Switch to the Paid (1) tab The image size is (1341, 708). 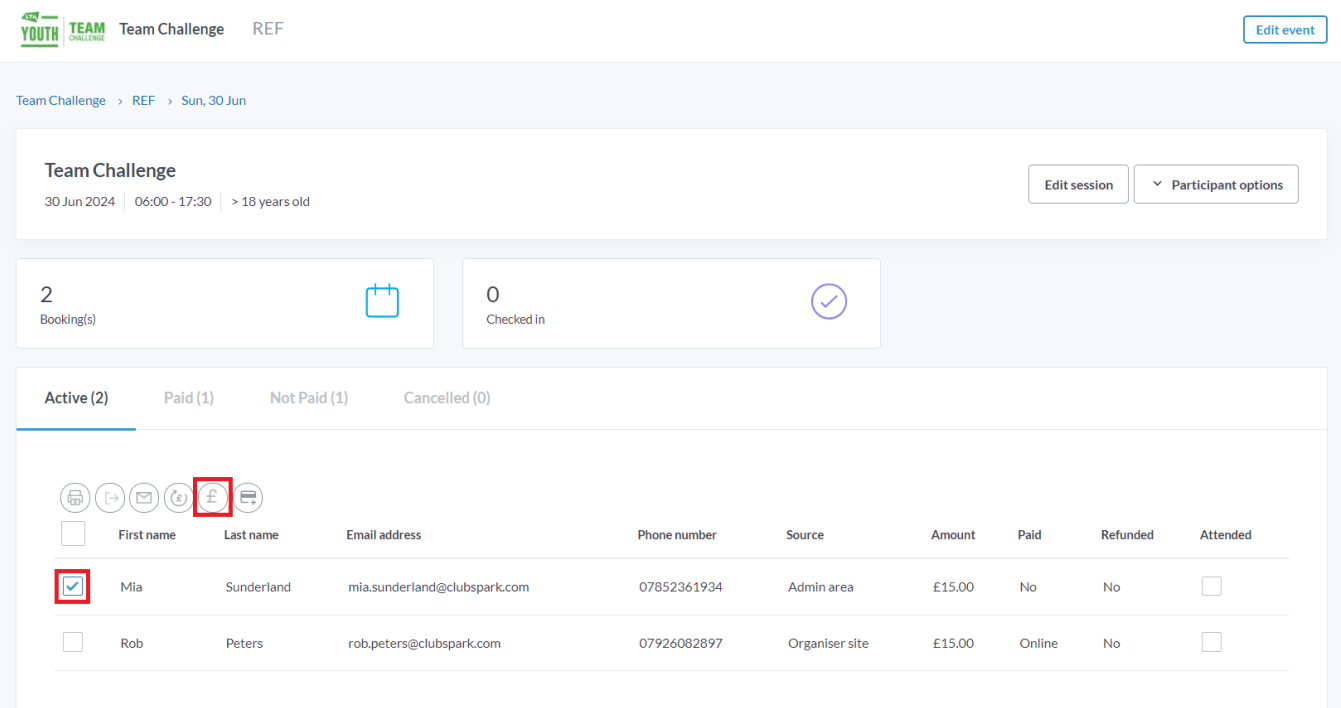[x=189, y=398]
